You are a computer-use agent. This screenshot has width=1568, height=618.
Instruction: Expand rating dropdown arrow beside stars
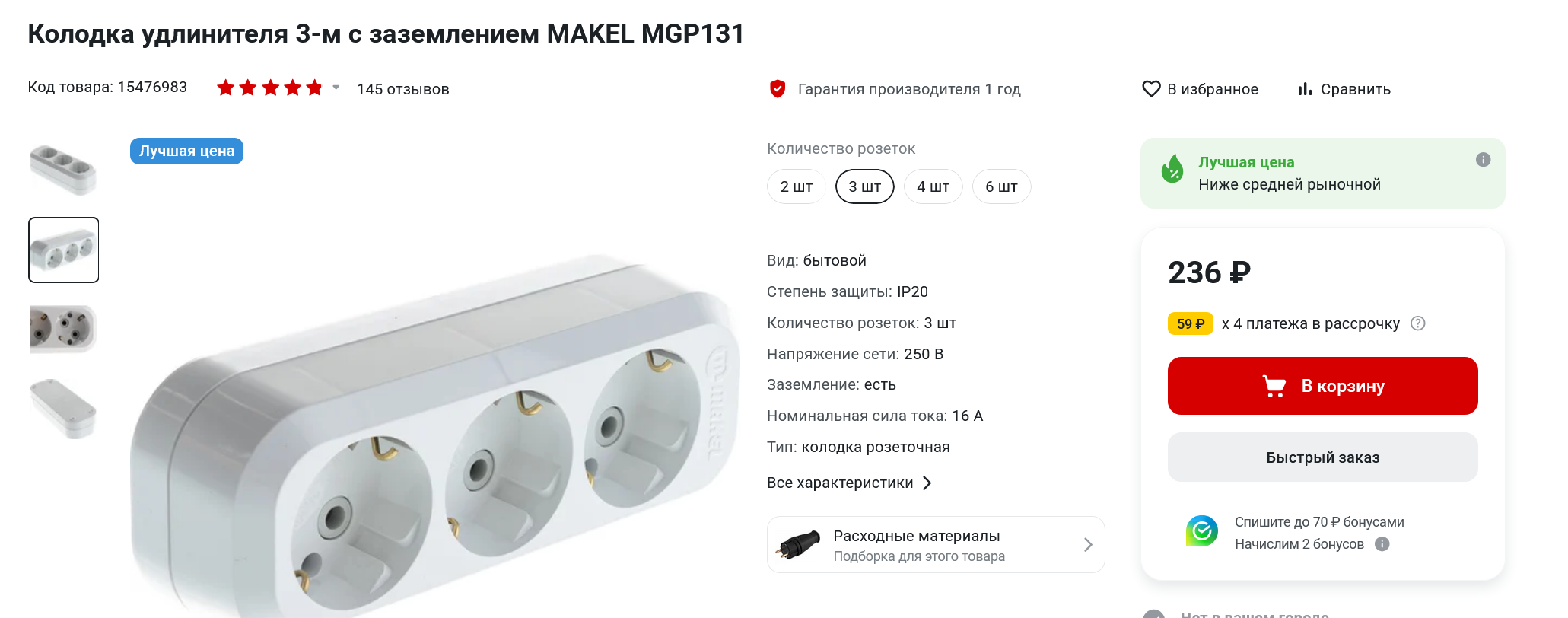(x=336, y=88)
